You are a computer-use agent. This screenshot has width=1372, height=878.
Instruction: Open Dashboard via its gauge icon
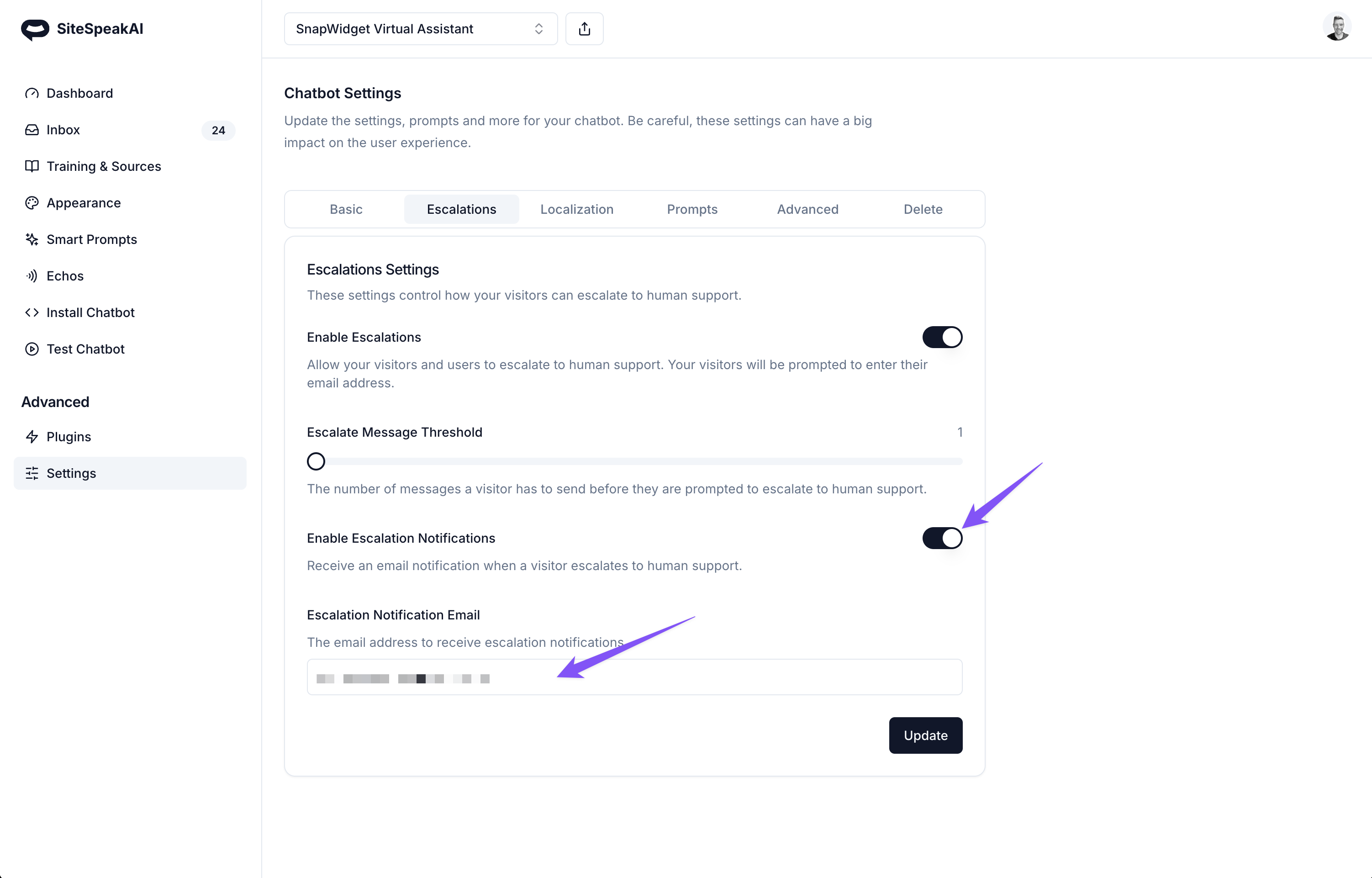click(x=32, y=94)
